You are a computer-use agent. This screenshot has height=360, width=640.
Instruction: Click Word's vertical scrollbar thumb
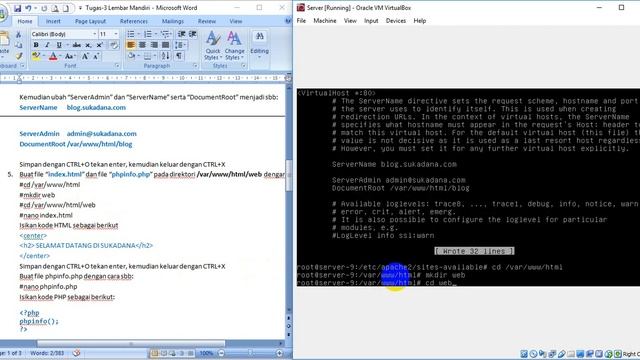[289, 176]
